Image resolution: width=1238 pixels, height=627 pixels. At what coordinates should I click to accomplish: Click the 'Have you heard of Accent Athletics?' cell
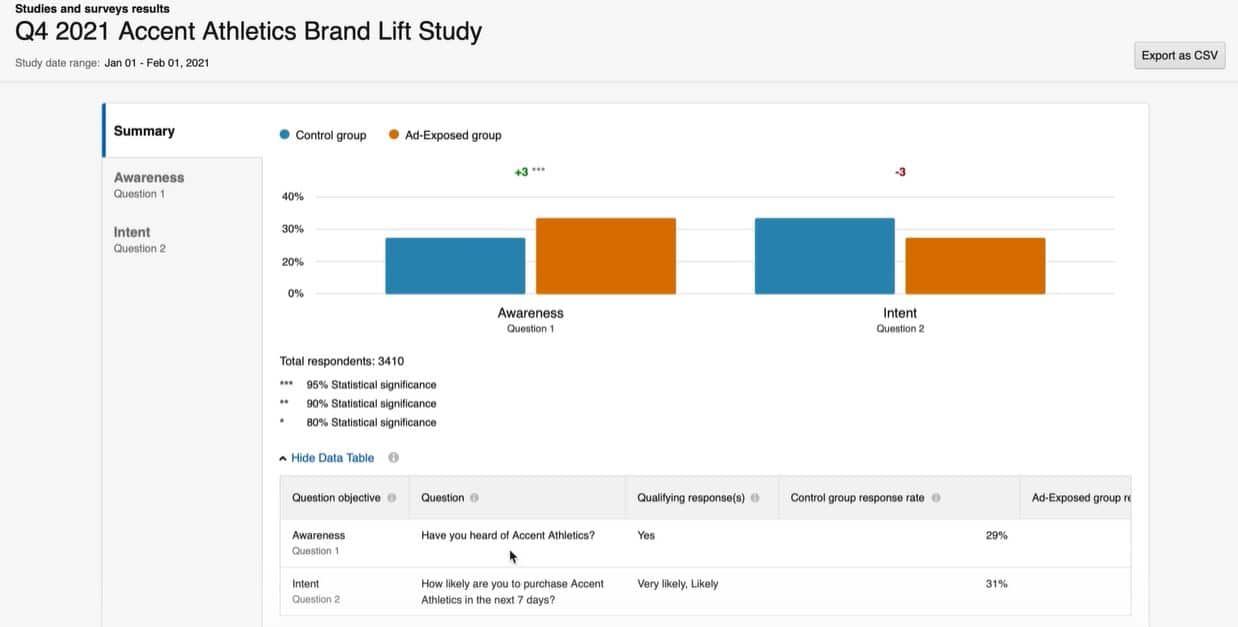[508, 535]
